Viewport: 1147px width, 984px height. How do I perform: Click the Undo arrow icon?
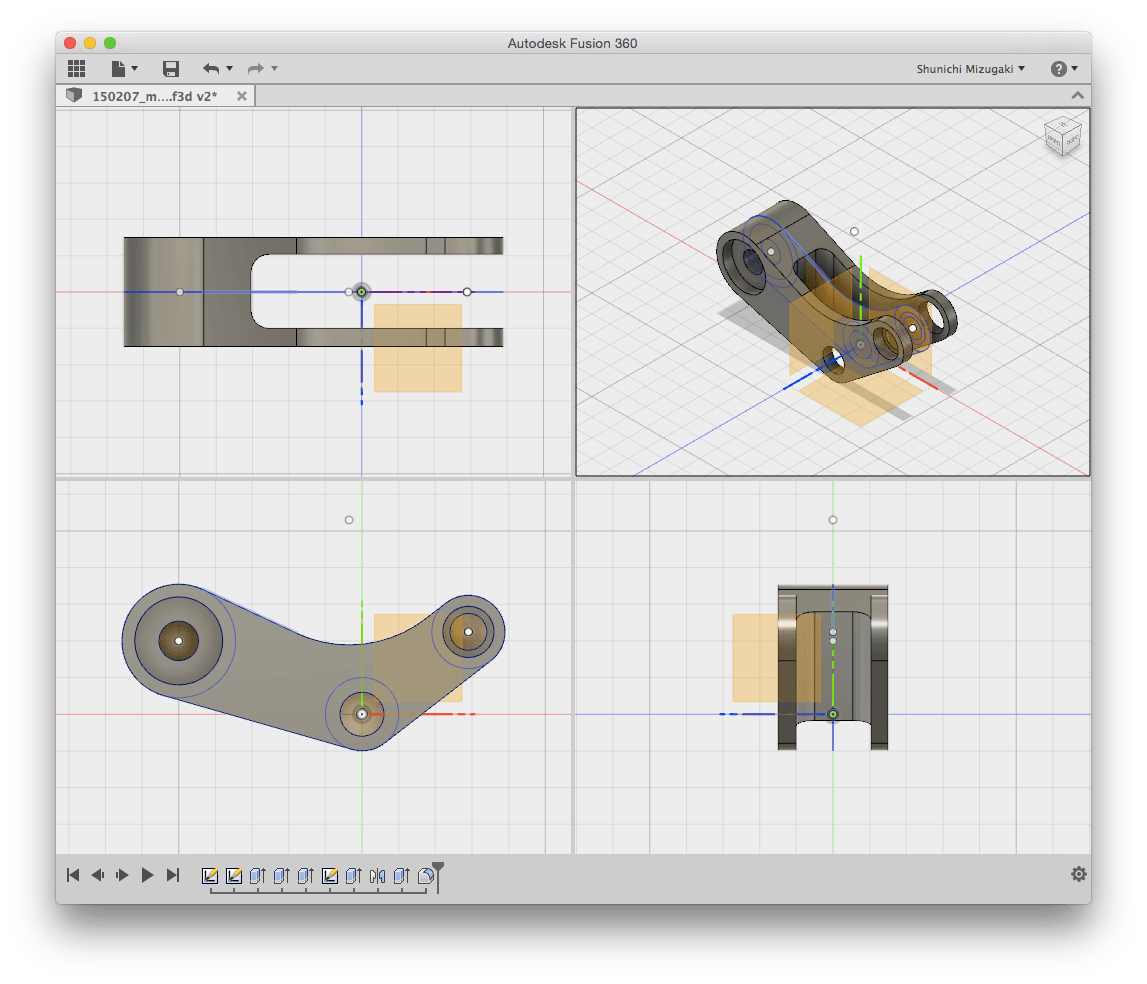coord(211,69)
